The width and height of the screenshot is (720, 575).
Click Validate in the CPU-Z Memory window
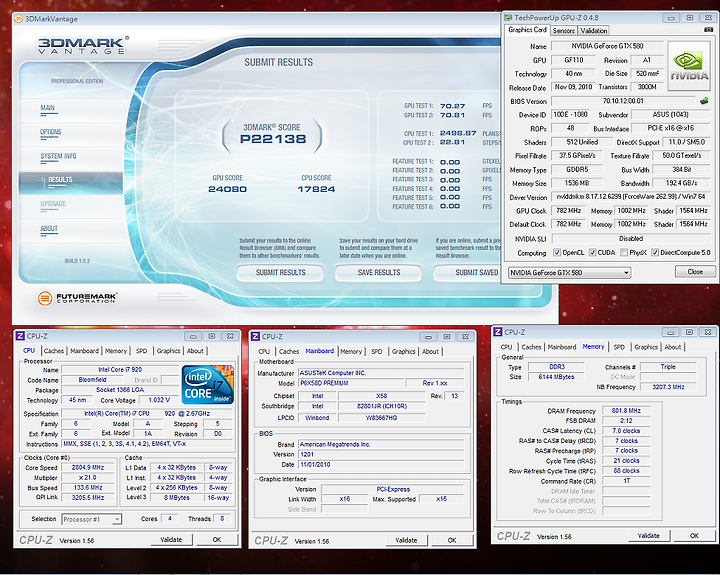pyautogui.click(x=648, y=536)
